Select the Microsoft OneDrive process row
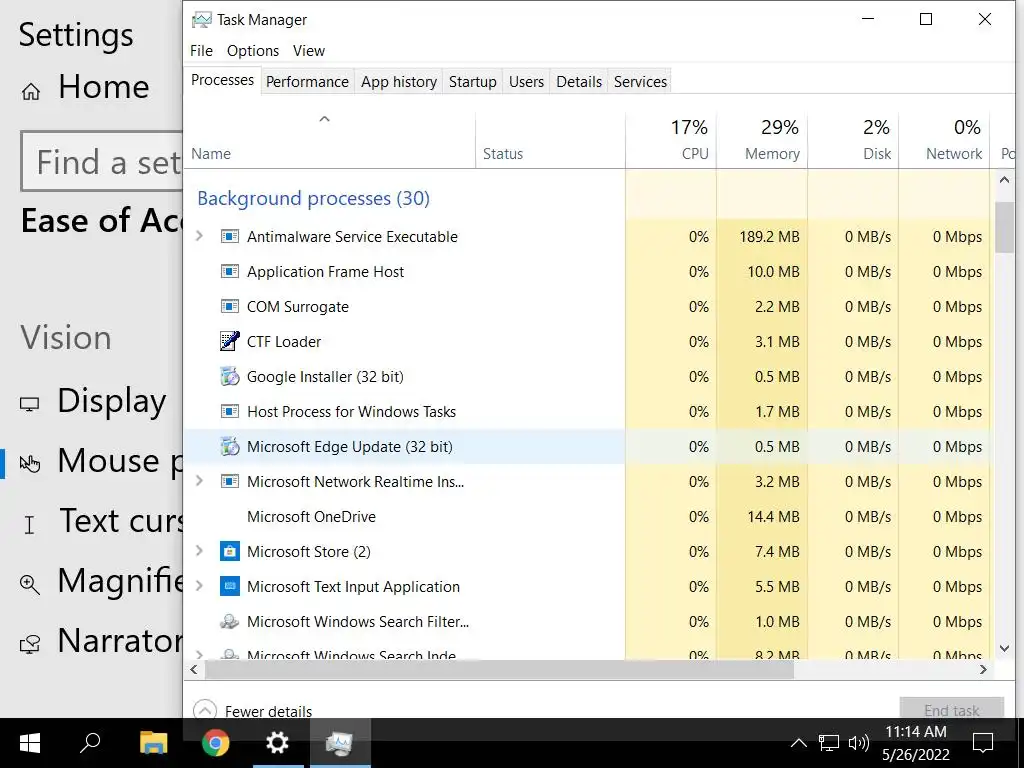The image size is (1024, 768). (x=587, y=517)
